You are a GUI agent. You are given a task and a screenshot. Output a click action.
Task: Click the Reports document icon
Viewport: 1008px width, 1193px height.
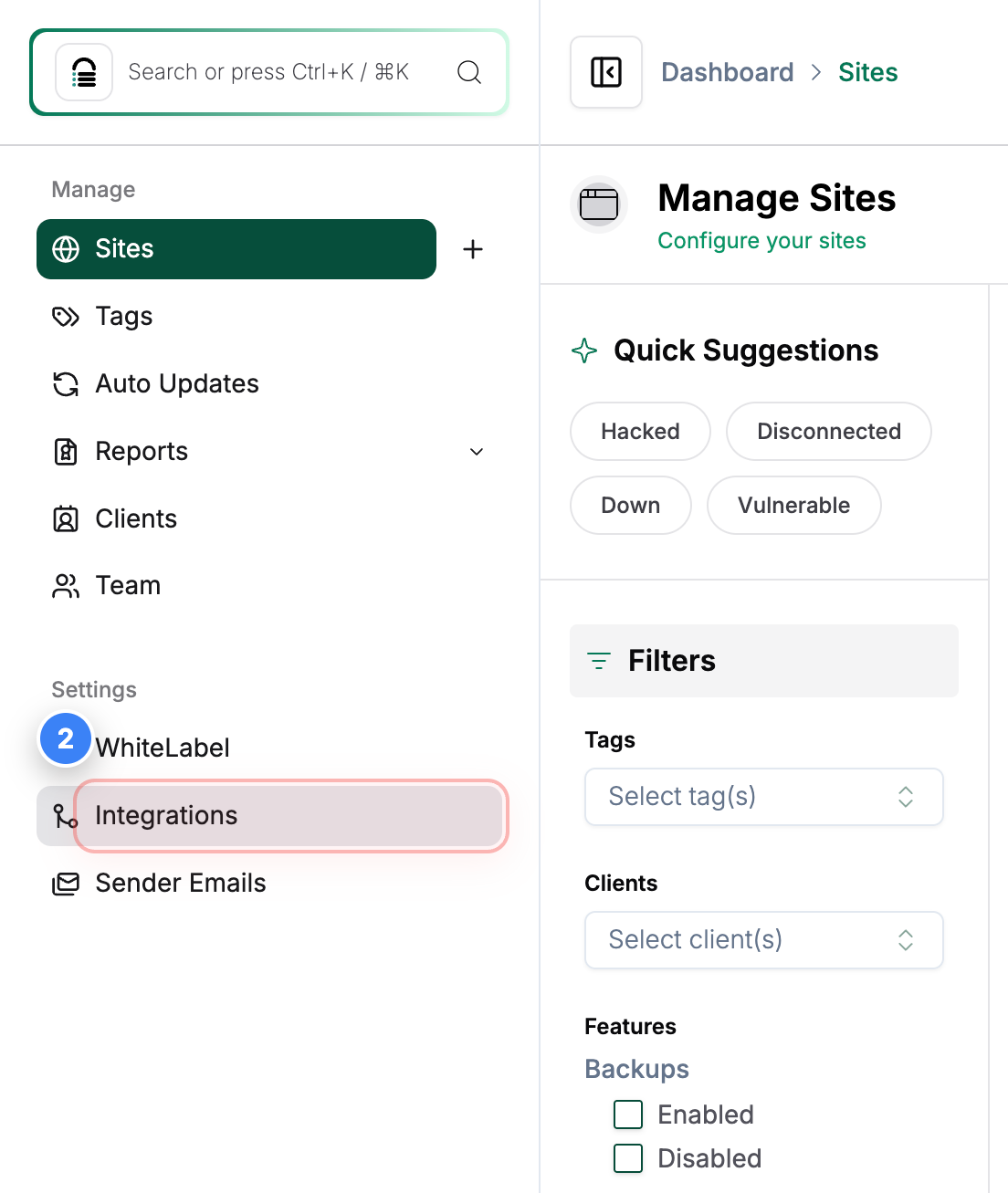click(65, 451)
